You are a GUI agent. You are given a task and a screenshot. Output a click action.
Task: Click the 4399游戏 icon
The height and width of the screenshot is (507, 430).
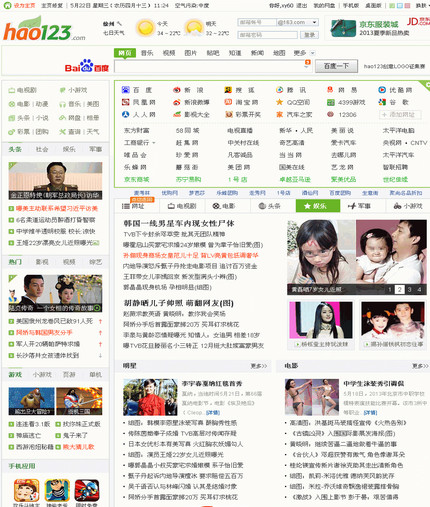pos(330,102)
